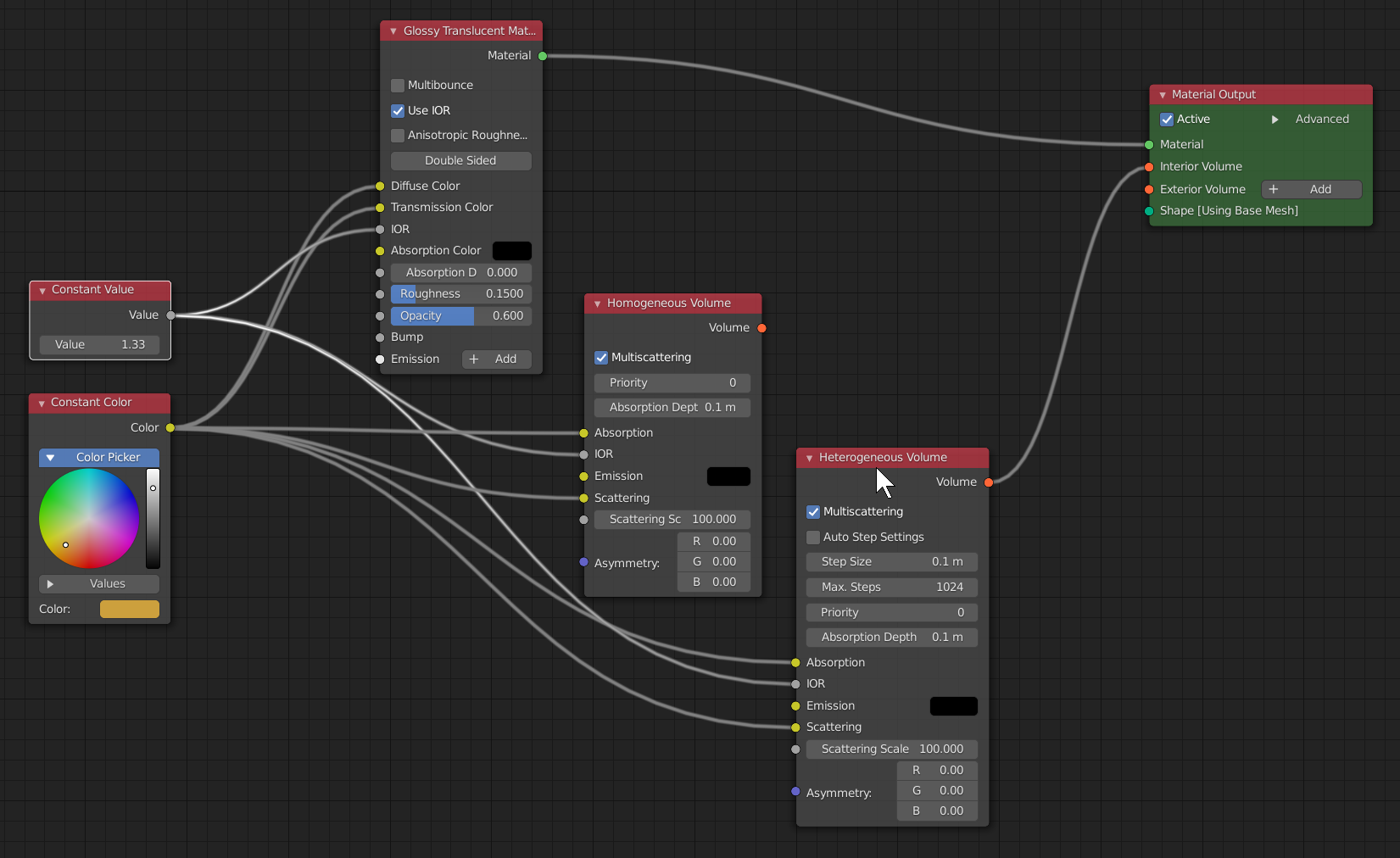The image size is (1400, 858).
Task: Click Add button next to Exterior Volume
Action: 1311,190
